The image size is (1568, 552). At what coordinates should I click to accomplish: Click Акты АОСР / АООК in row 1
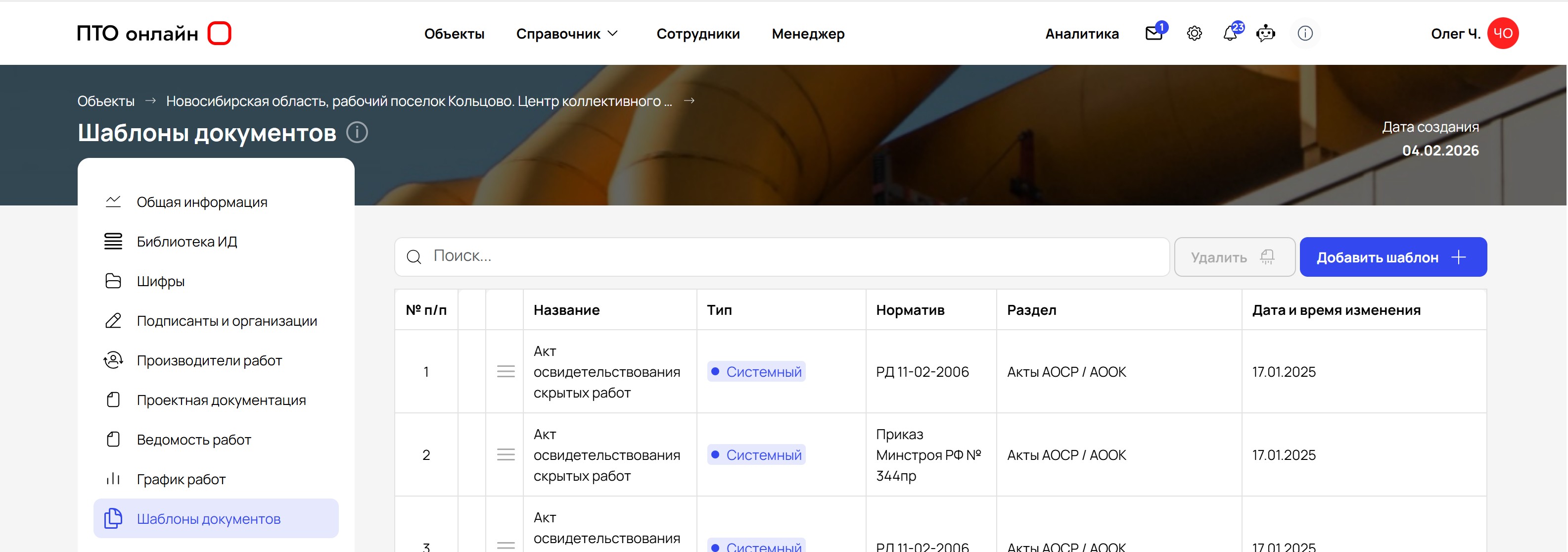click(1066, 372)
